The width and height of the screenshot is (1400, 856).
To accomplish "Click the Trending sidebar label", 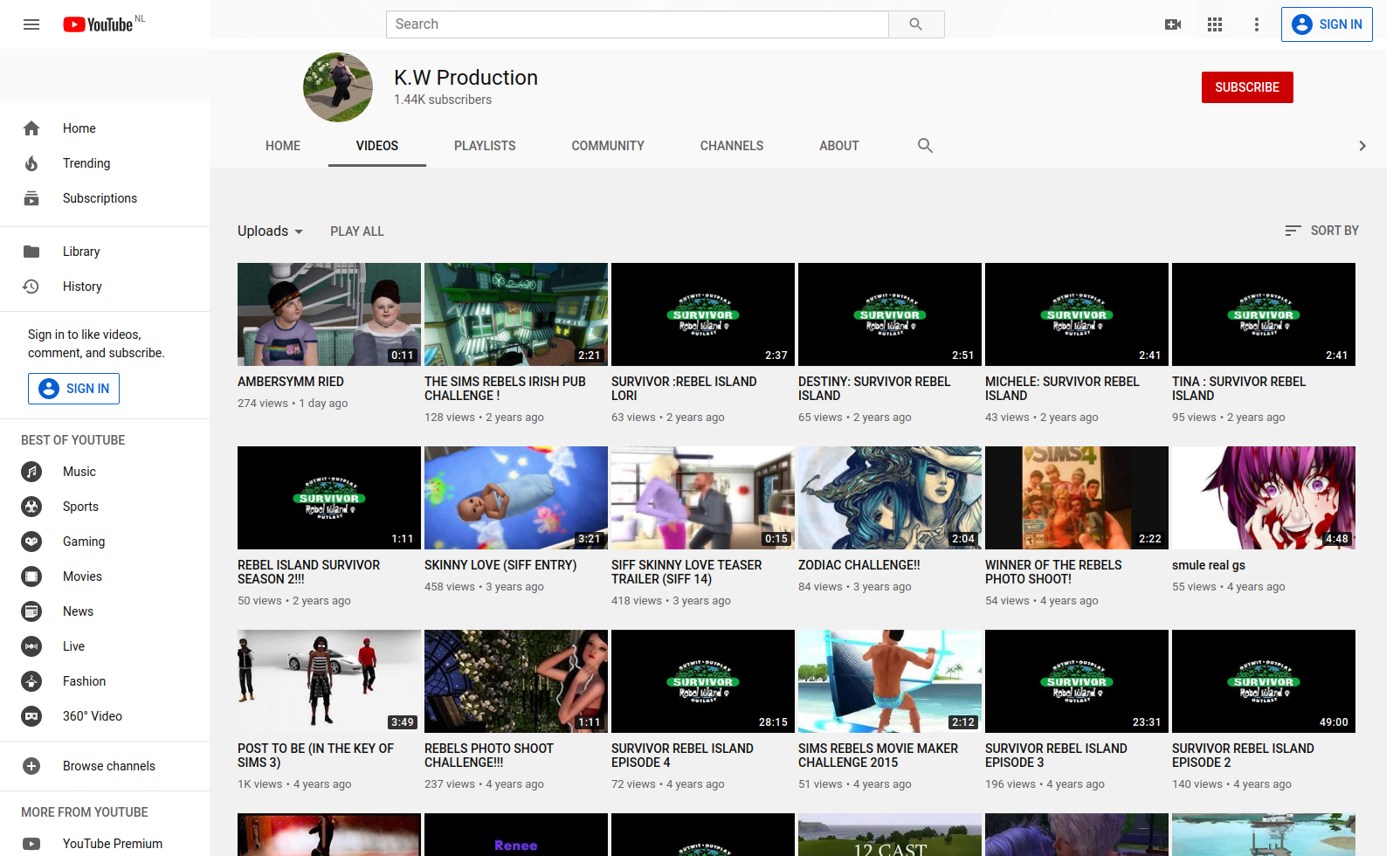I will 86,163.
